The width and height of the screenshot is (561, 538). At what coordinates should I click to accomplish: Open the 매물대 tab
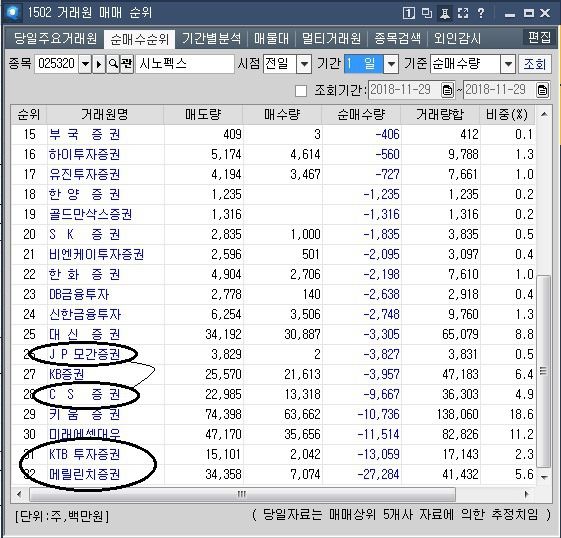pyautogui.click(x=271, y=39)
